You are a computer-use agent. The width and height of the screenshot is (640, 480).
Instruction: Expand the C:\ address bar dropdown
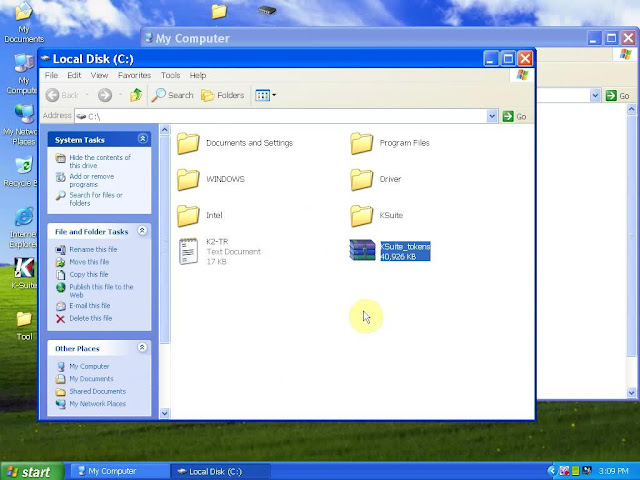pos(492,116)
